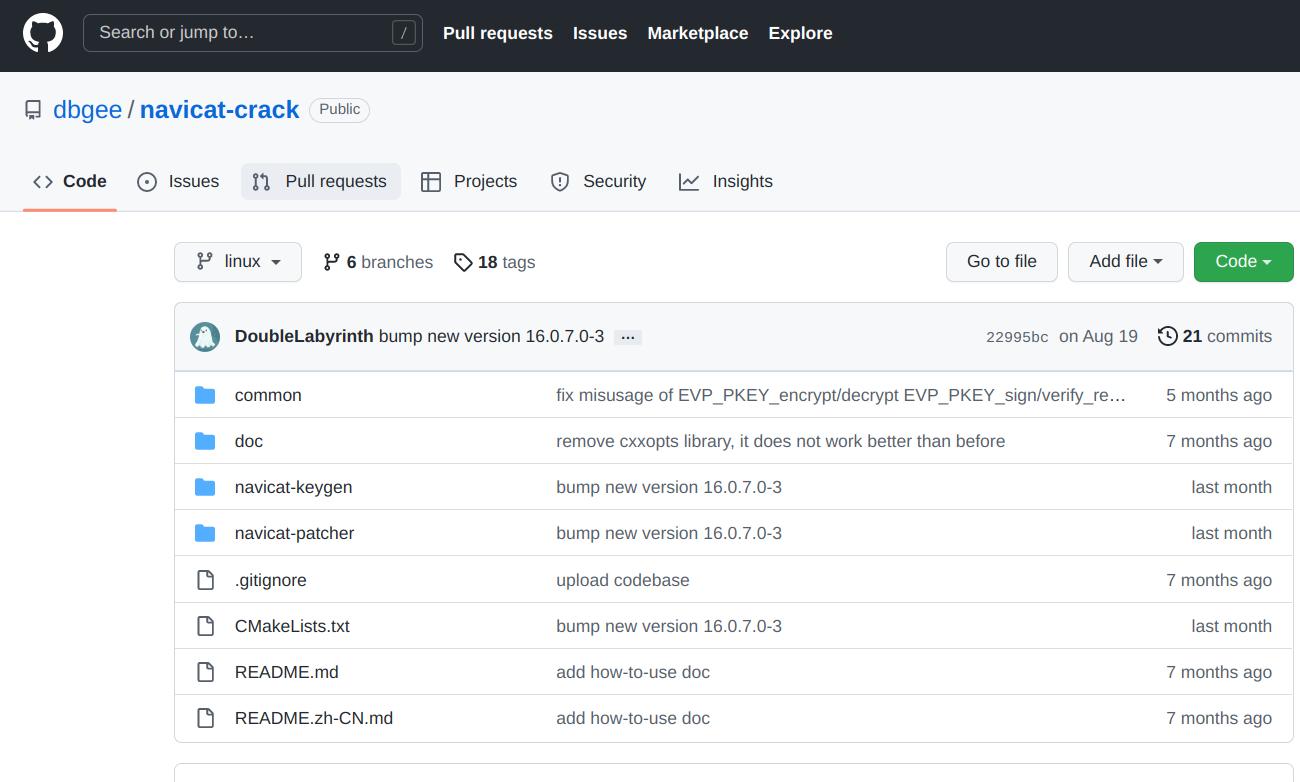This screenshot has width=1300, height=782.
Task: Click the file icon for CMakeLists.txt
Action: click(205, 626)
